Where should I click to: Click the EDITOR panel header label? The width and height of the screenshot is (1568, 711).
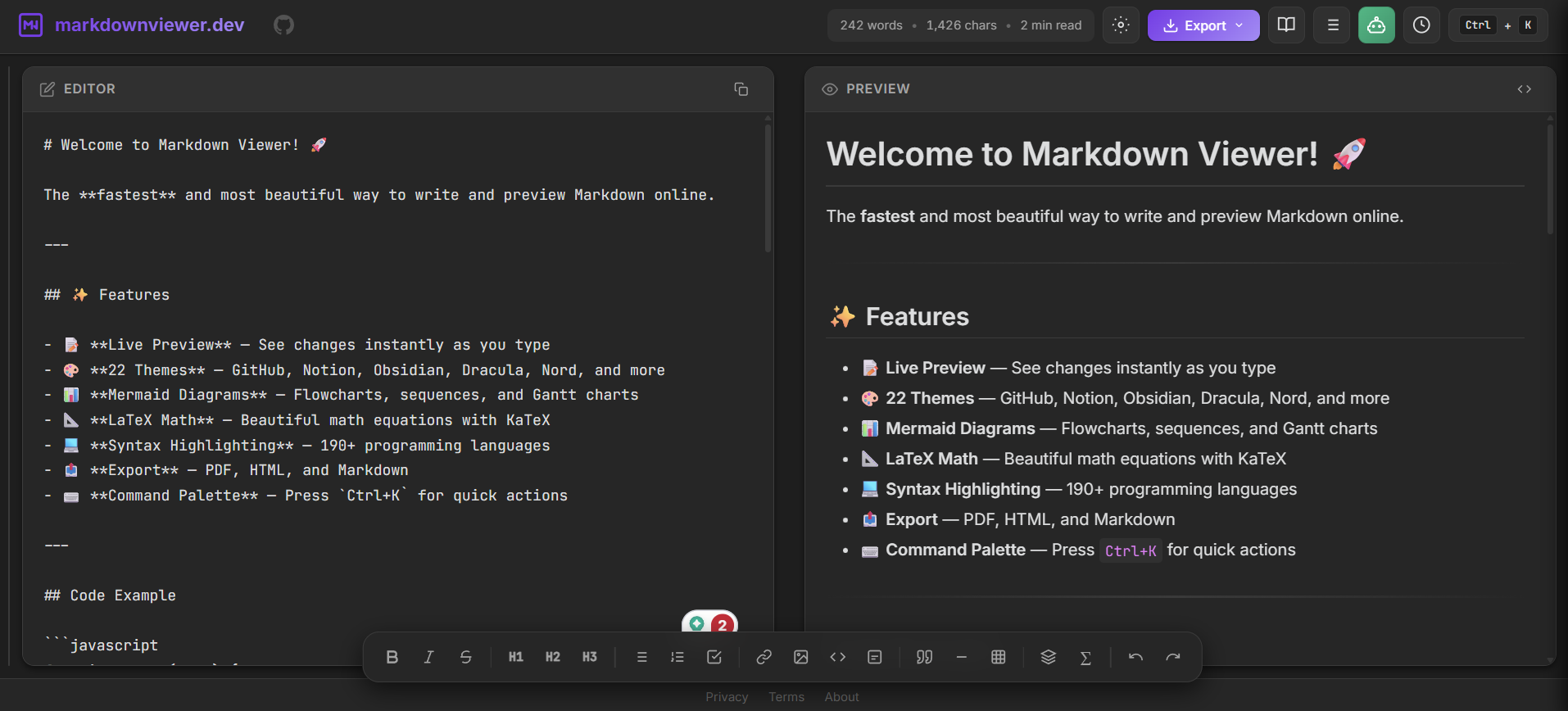tap(89, 89)
